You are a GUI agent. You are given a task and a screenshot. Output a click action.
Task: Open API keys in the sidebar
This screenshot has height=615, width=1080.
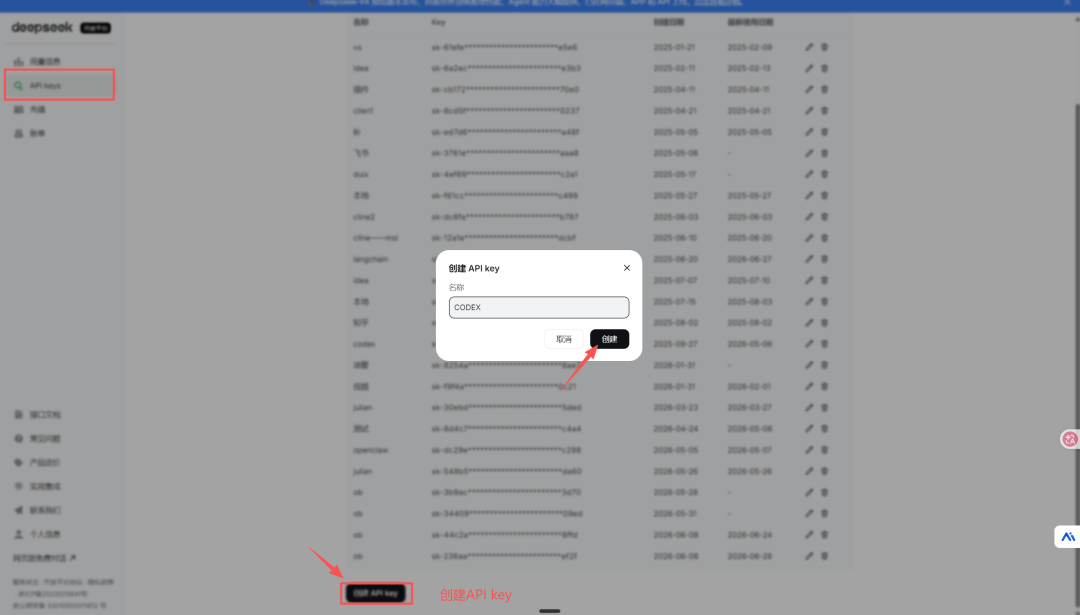[x=59, y=85]
